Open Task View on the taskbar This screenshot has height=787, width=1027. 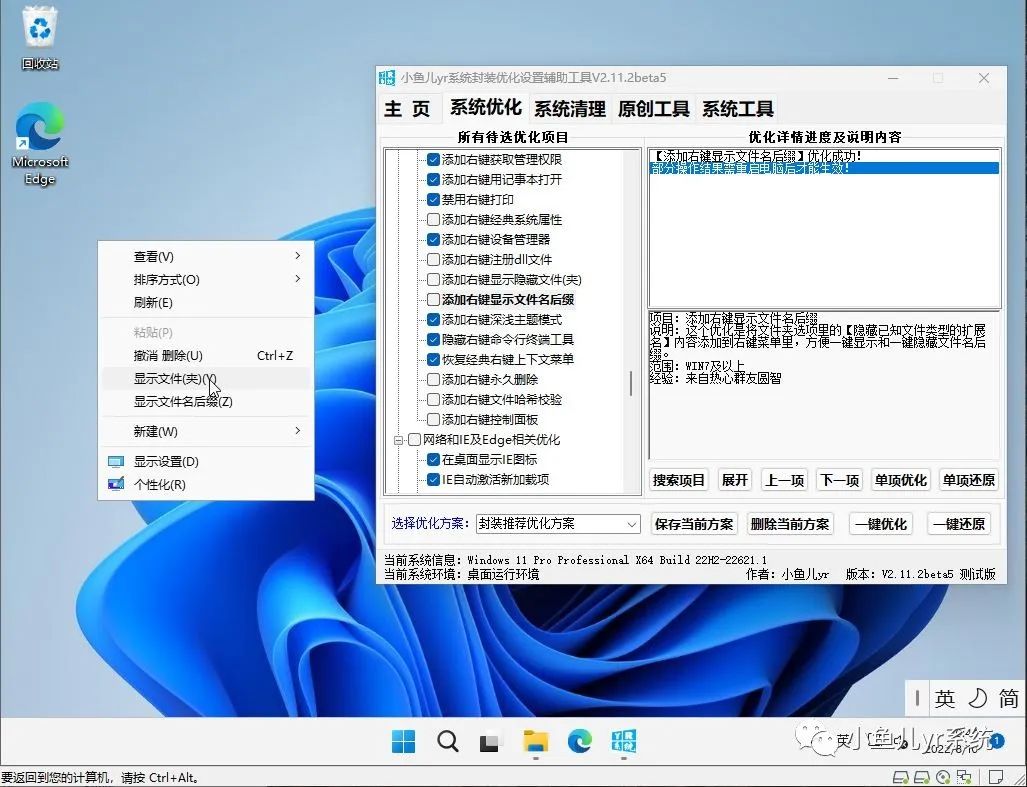click(x=491, y=742)
